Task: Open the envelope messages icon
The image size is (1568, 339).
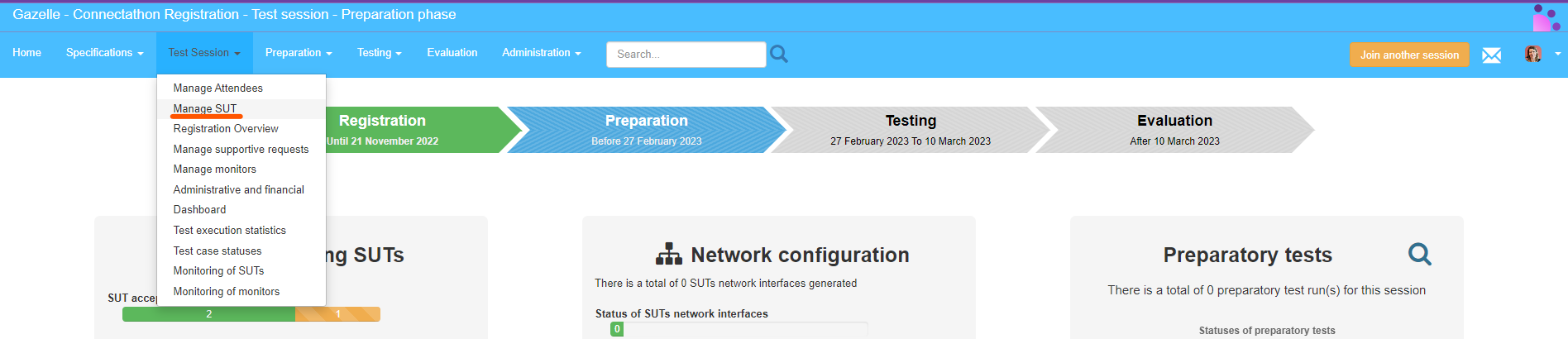Action: pyautogui.click(x=1491, y=55)
